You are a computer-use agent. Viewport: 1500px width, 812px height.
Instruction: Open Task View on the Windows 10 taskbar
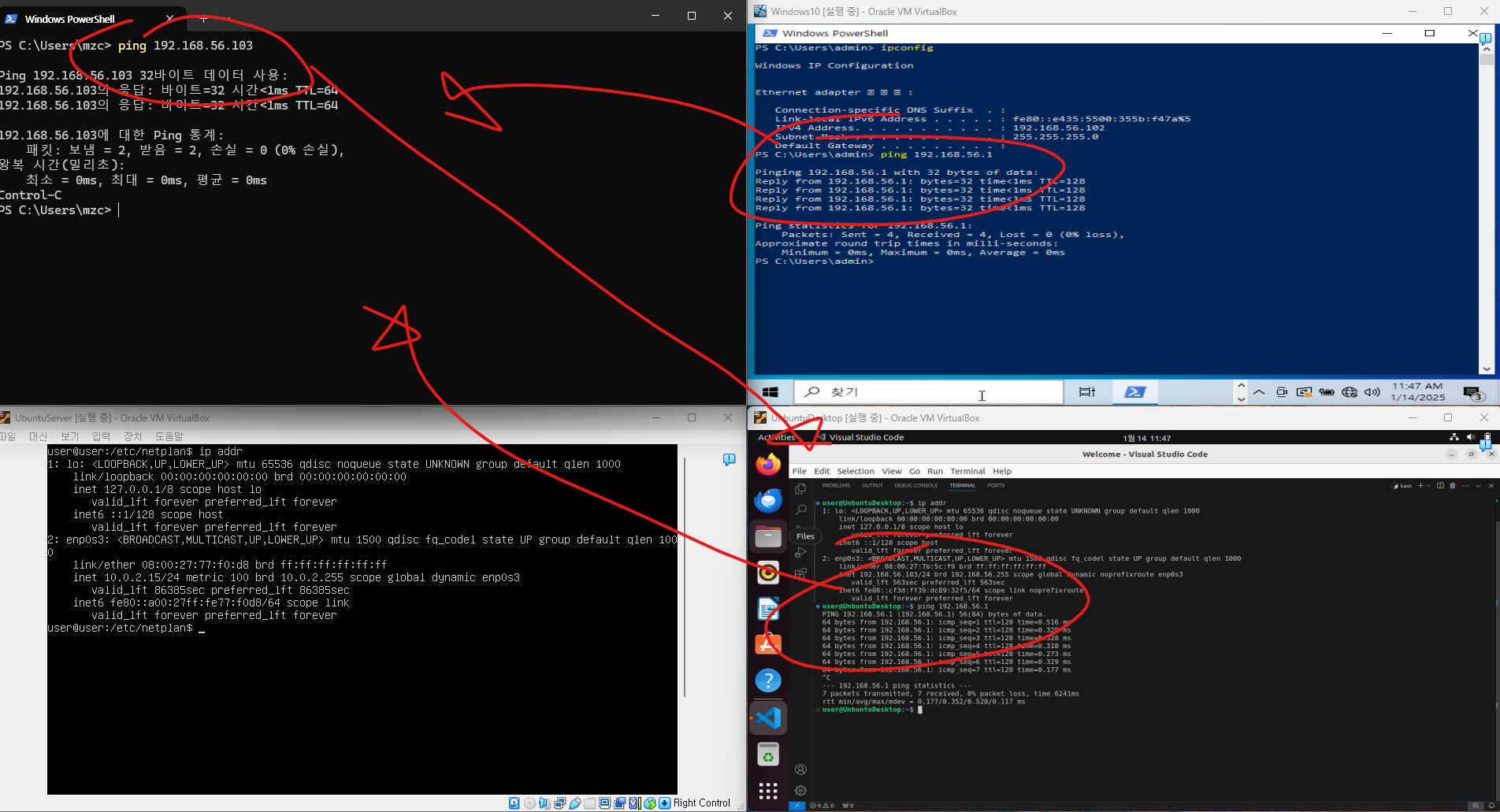[x=1087, y=392]
